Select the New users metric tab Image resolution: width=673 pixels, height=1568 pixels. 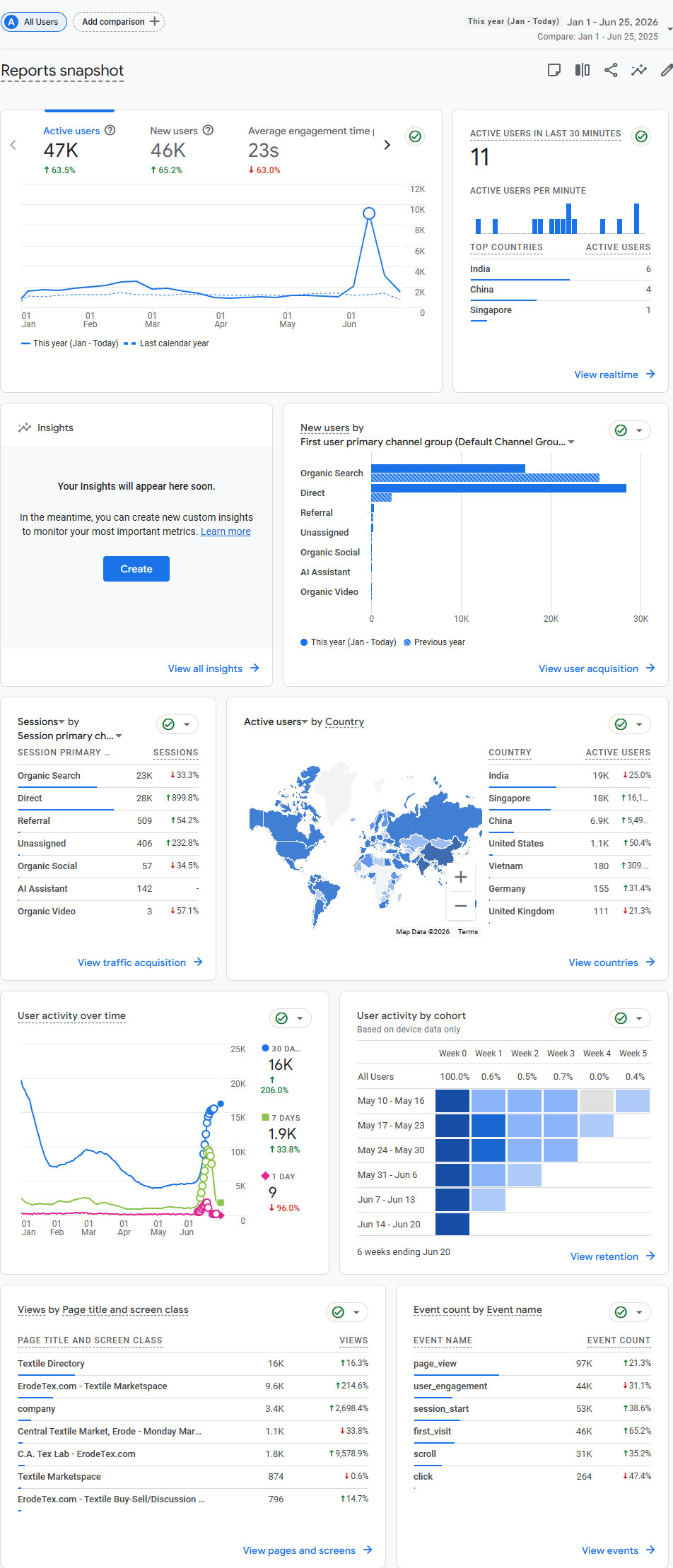pos(182,150)
